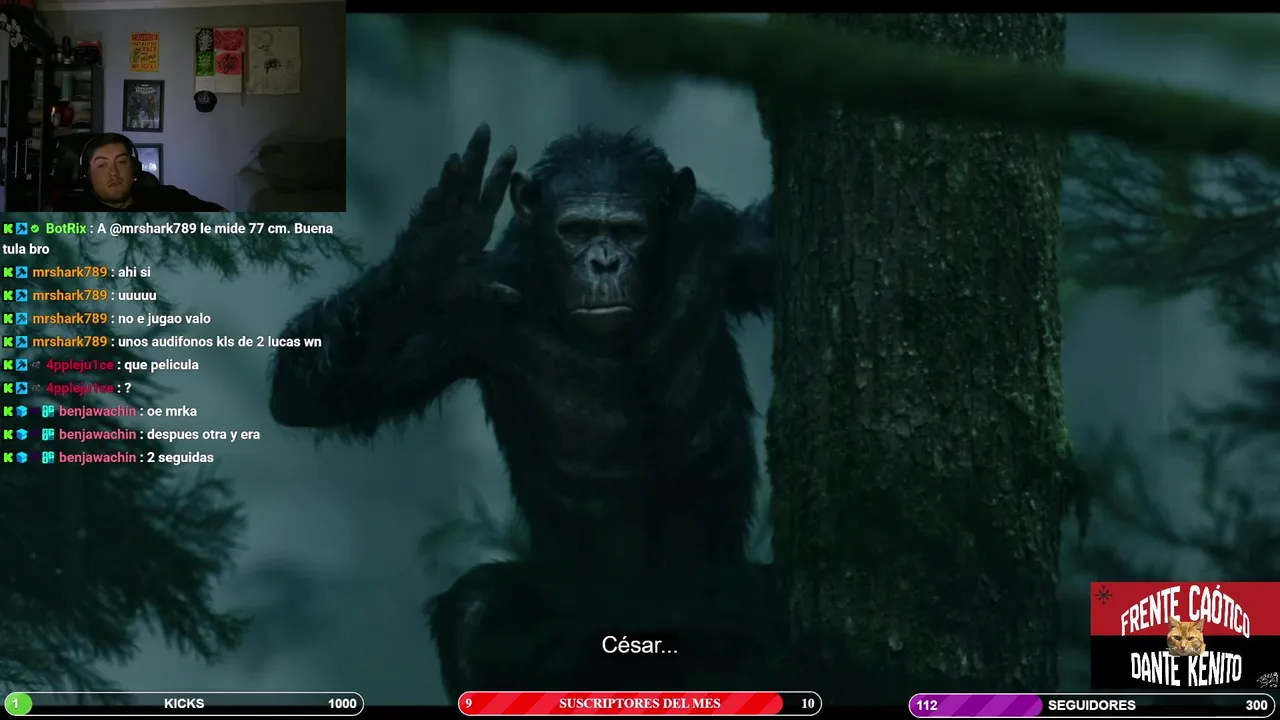This screenshot has height=720, width=1280.
Task: Click the moderator sword badge beside BotRix
Action: pyautogui.click(x=21, y=229)
